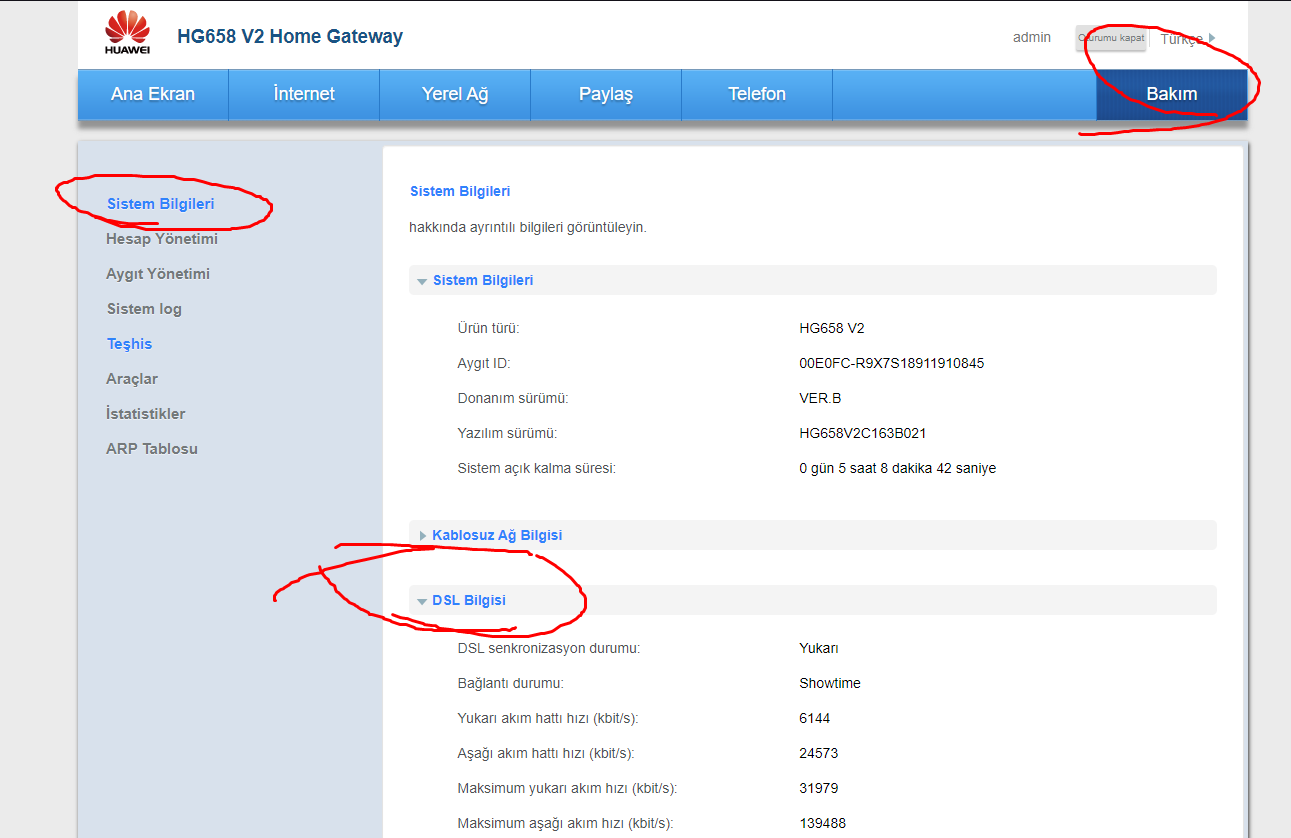Open ARP Tablosu in the sidebar
This screenshot has height=838, width=1291.
152,449
